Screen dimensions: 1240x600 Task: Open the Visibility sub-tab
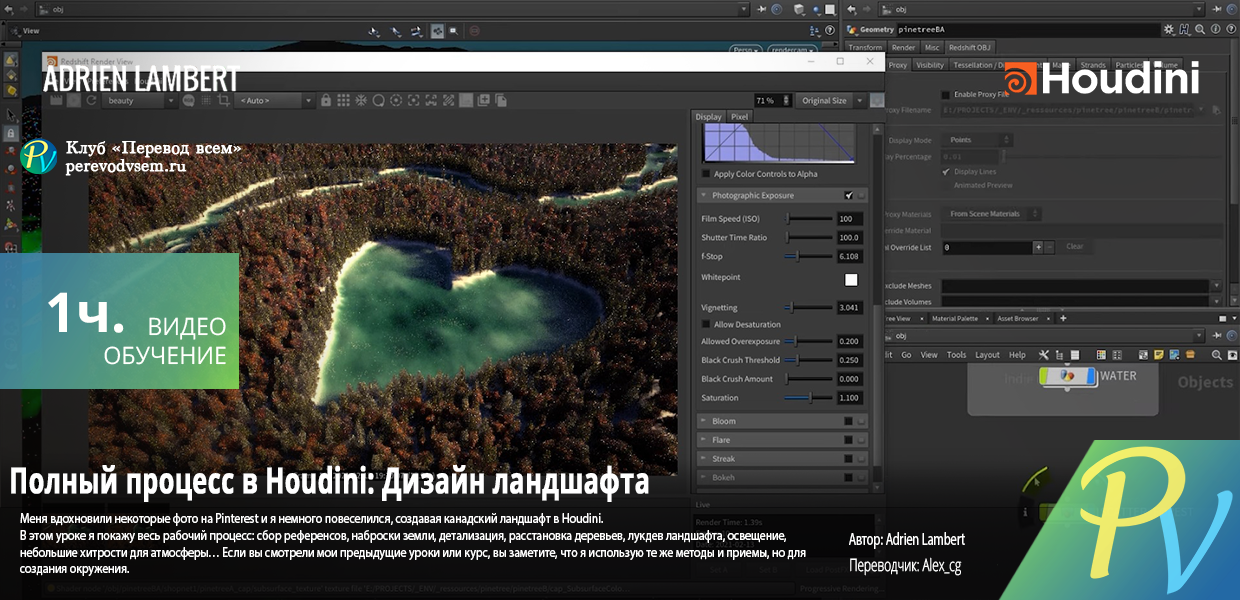pyautogui.click(x=930, y=65)
